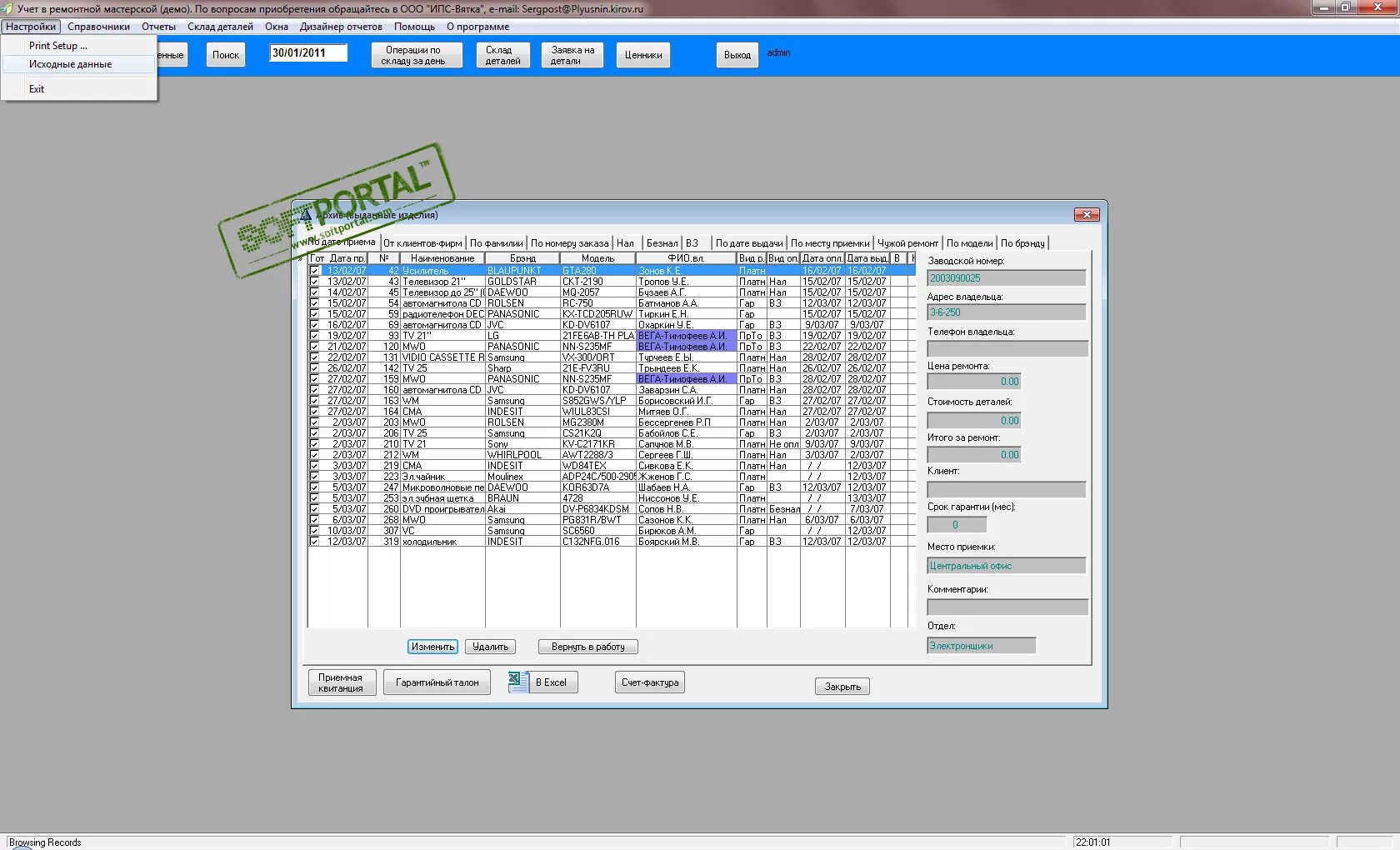
Task: Click the Брэнд column header
Action: [x=522, y=258]
